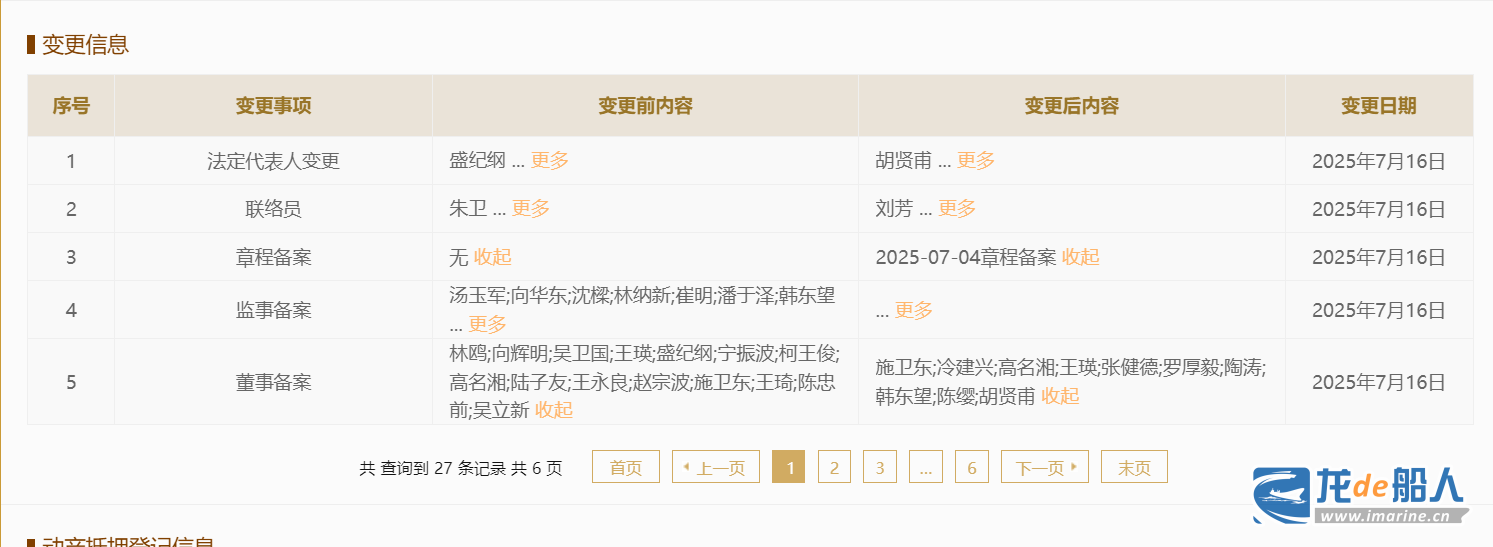Click 上一页 previous page button
The height and width of the screenshot is (547, 1493).
point(716,467)
